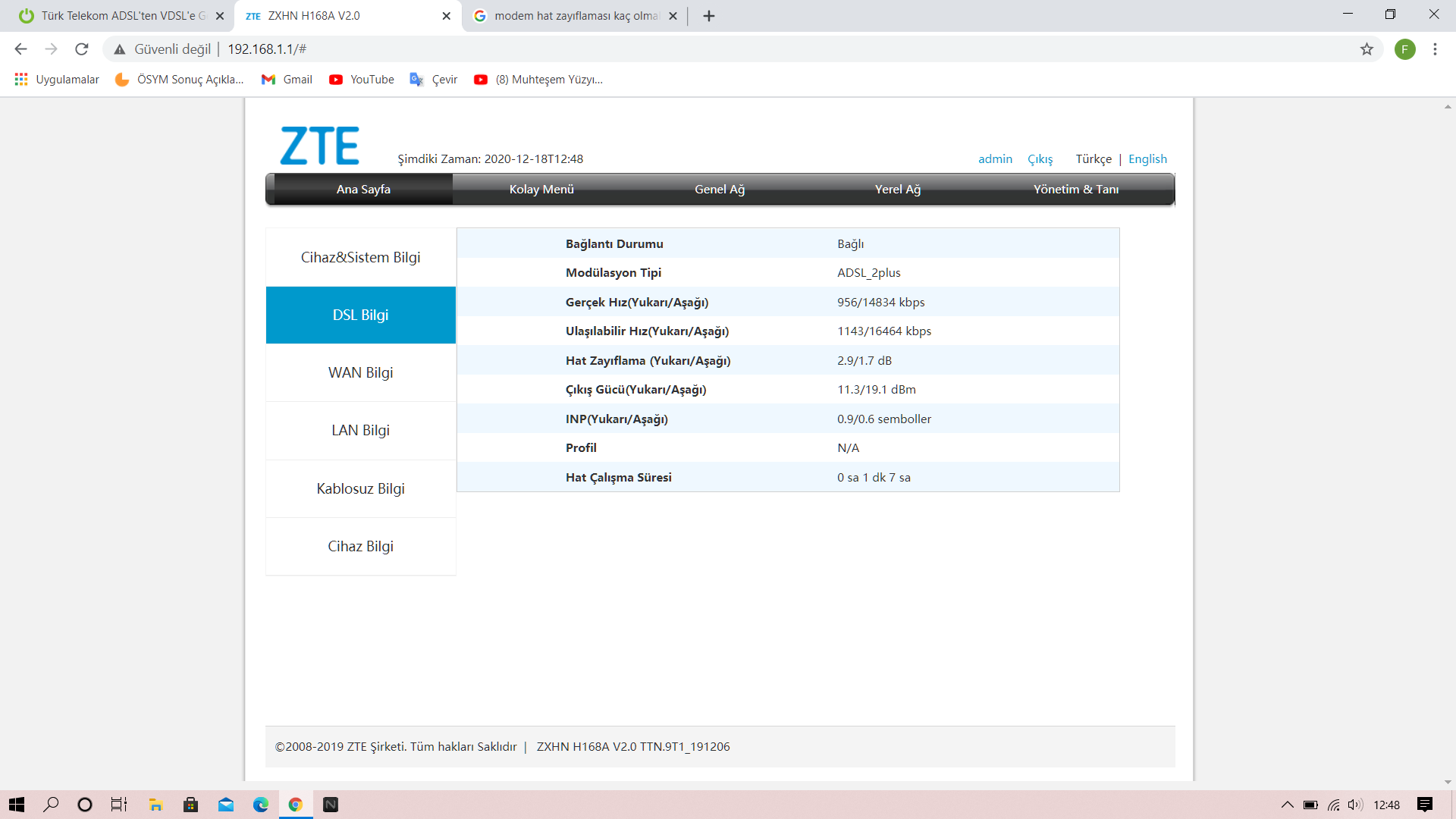Screen dimensions: 1456x819
Task: Open the Uygulamalar apps grid icon
Action: [21, 80]
